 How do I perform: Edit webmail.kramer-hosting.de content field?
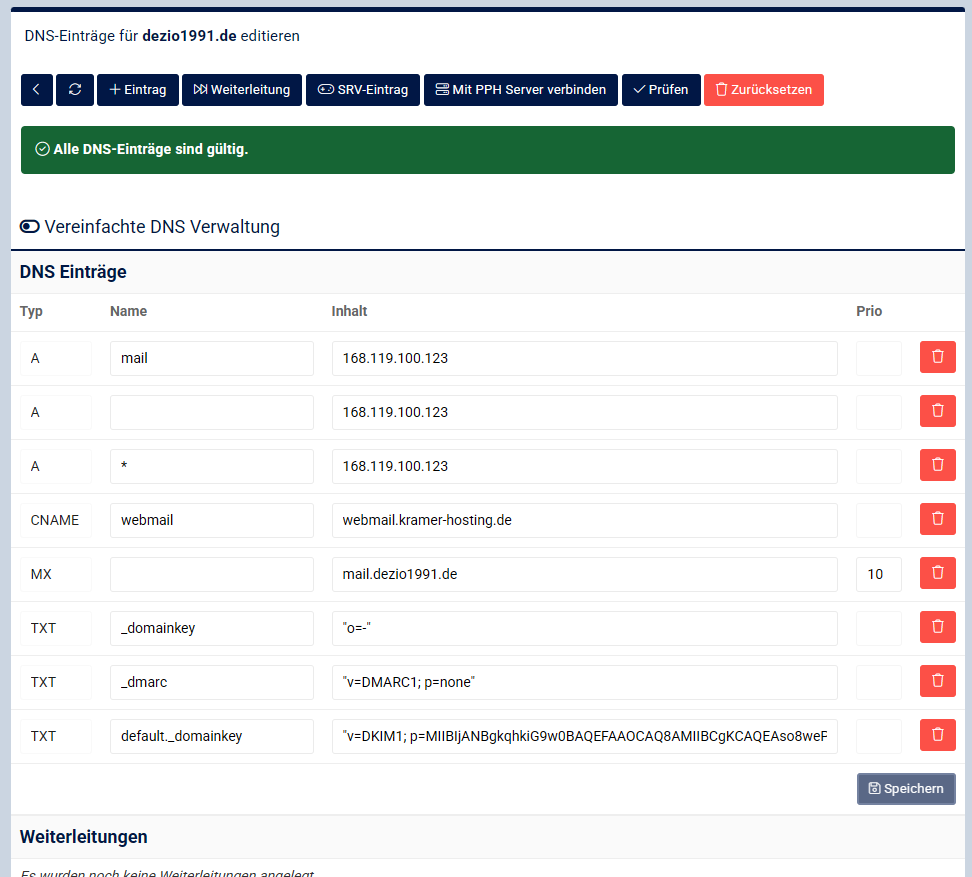(585, 520)
